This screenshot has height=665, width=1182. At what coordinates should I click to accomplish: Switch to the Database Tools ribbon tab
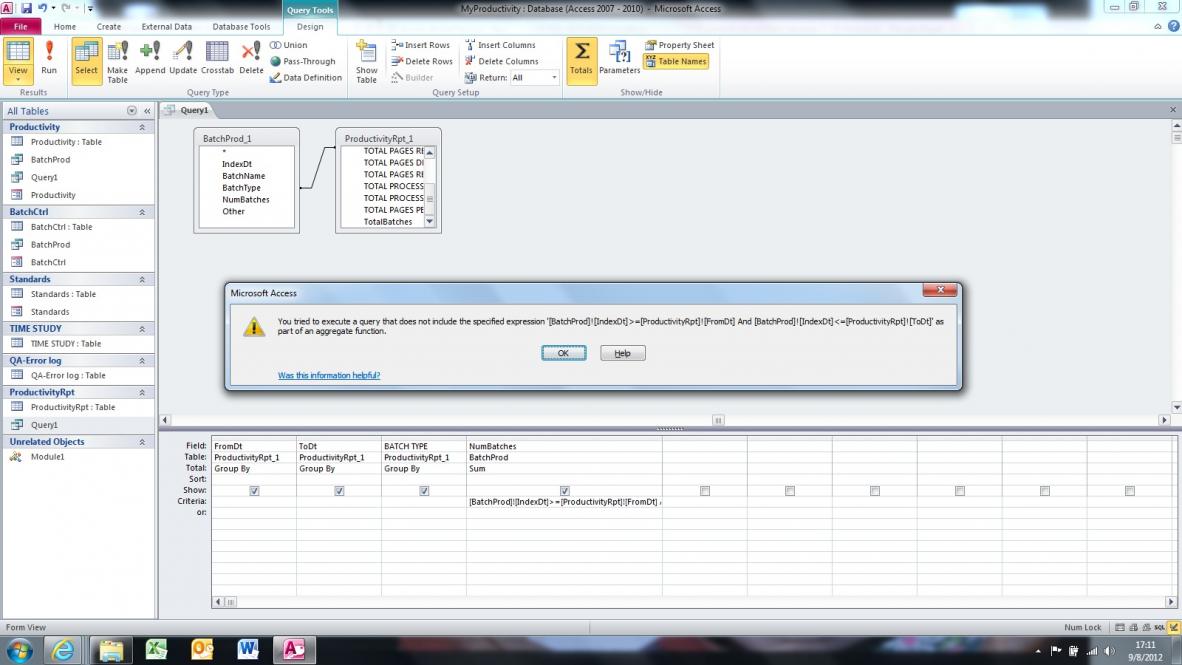pyautogui.click(x=241, y=26)
